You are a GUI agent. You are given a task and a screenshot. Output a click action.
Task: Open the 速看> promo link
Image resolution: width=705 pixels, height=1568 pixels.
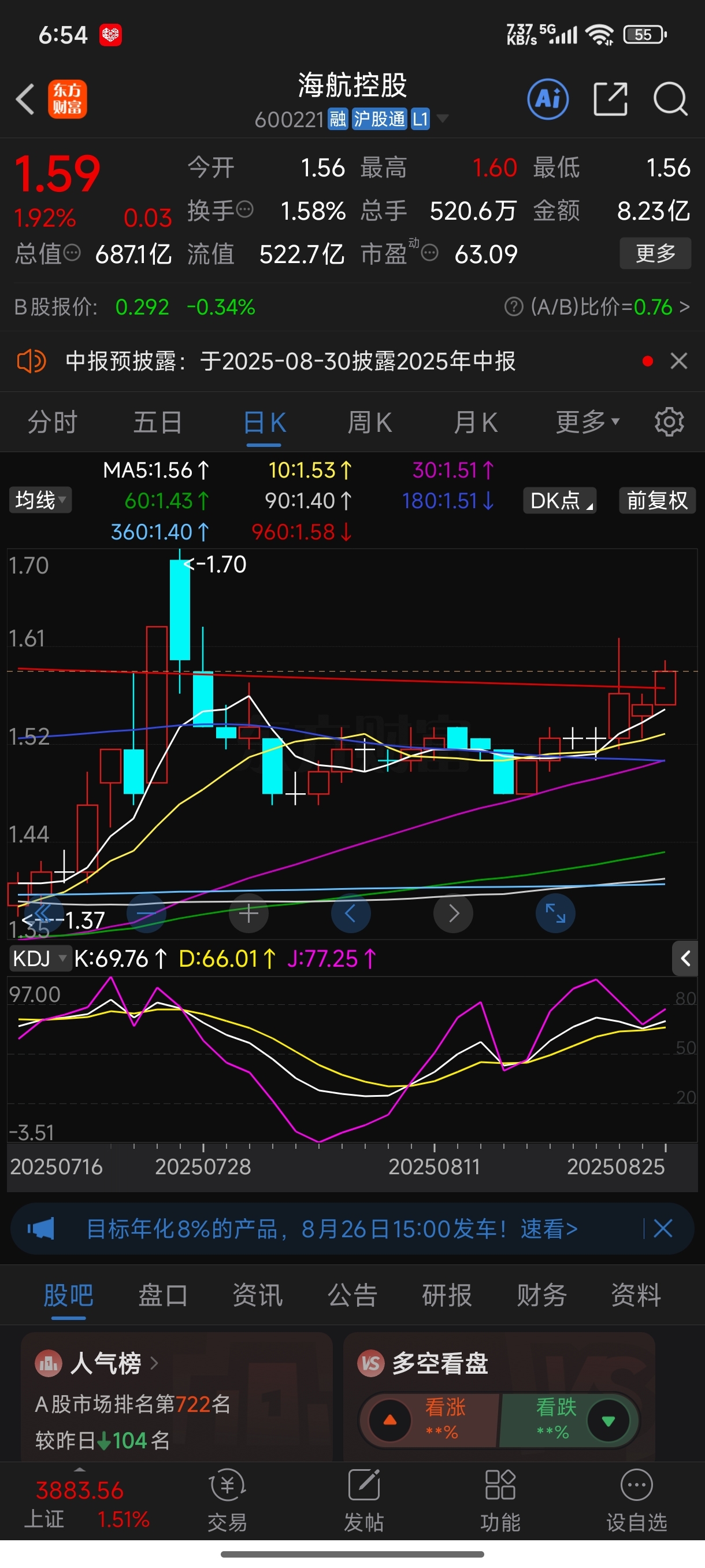coord(548,1229)
